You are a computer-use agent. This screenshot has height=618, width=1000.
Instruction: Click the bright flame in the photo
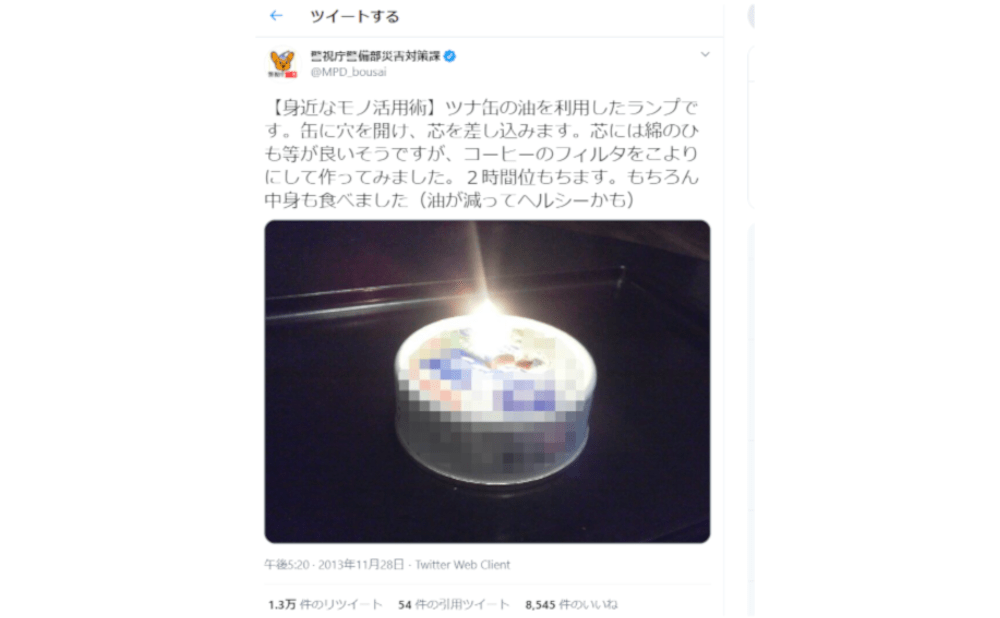pyautogui.click(x=487, y=309)
